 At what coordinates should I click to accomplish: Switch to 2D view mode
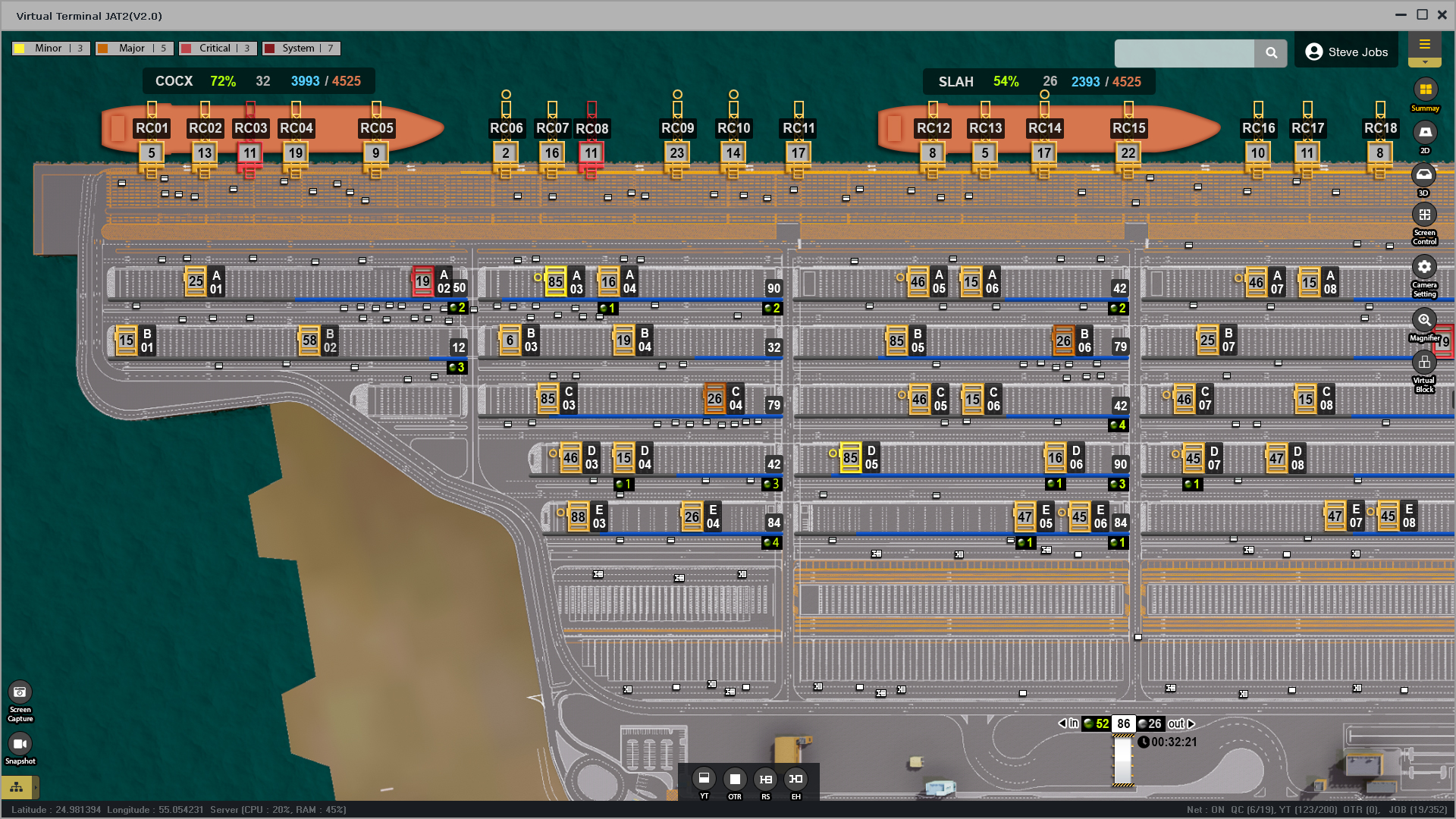point(1425,133)
